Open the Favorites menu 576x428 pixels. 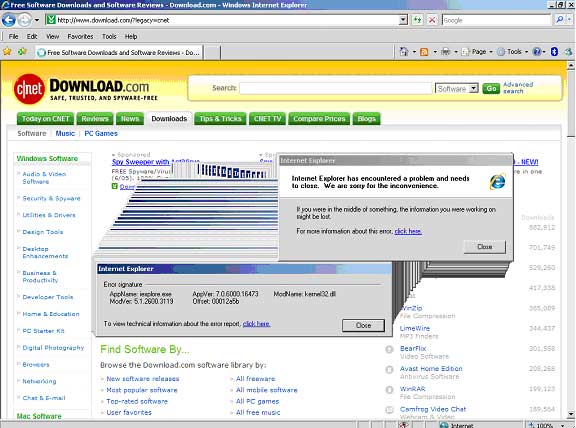coord(80,36)
